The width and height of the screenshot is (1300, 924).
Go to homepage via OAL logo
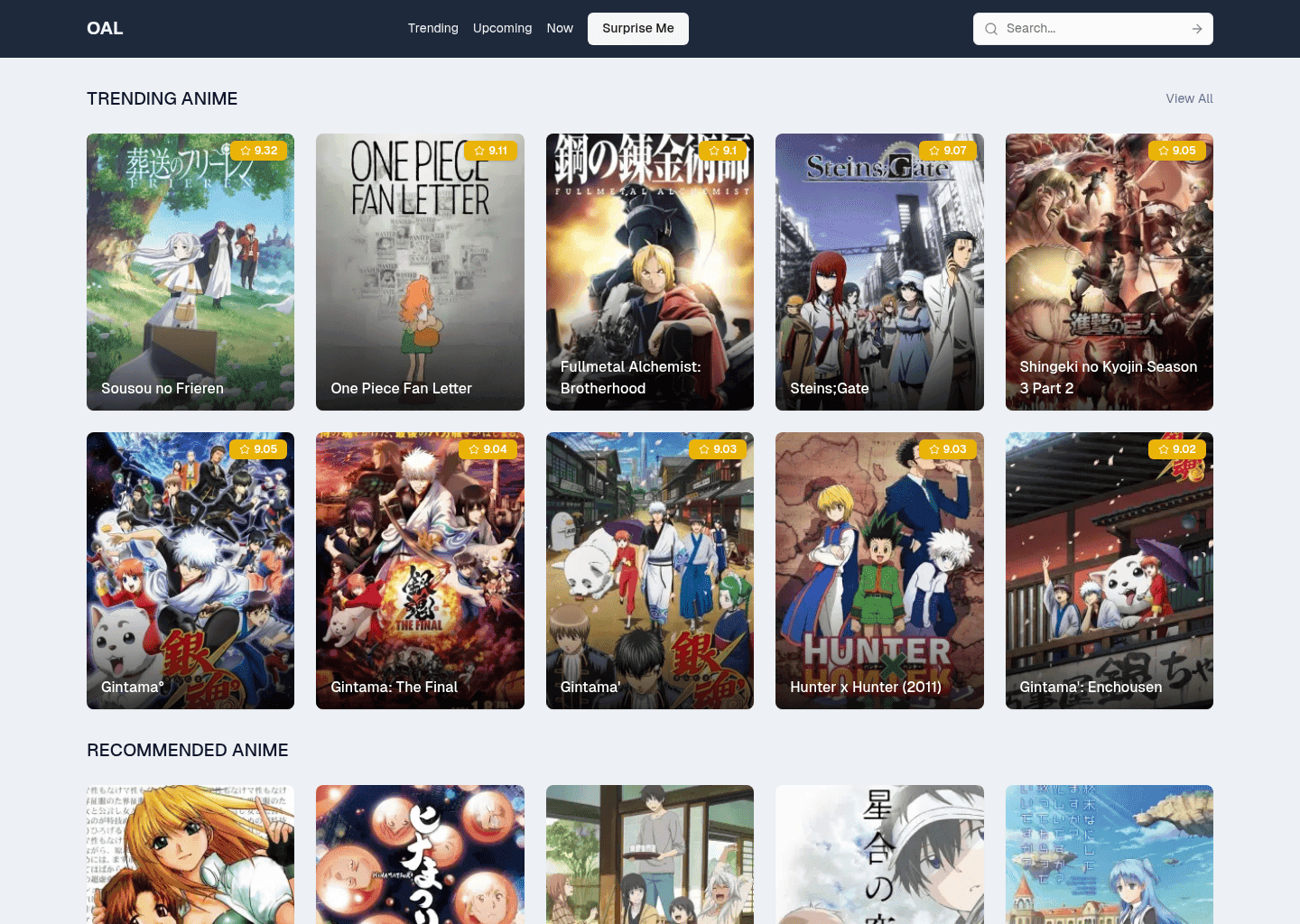105,29
